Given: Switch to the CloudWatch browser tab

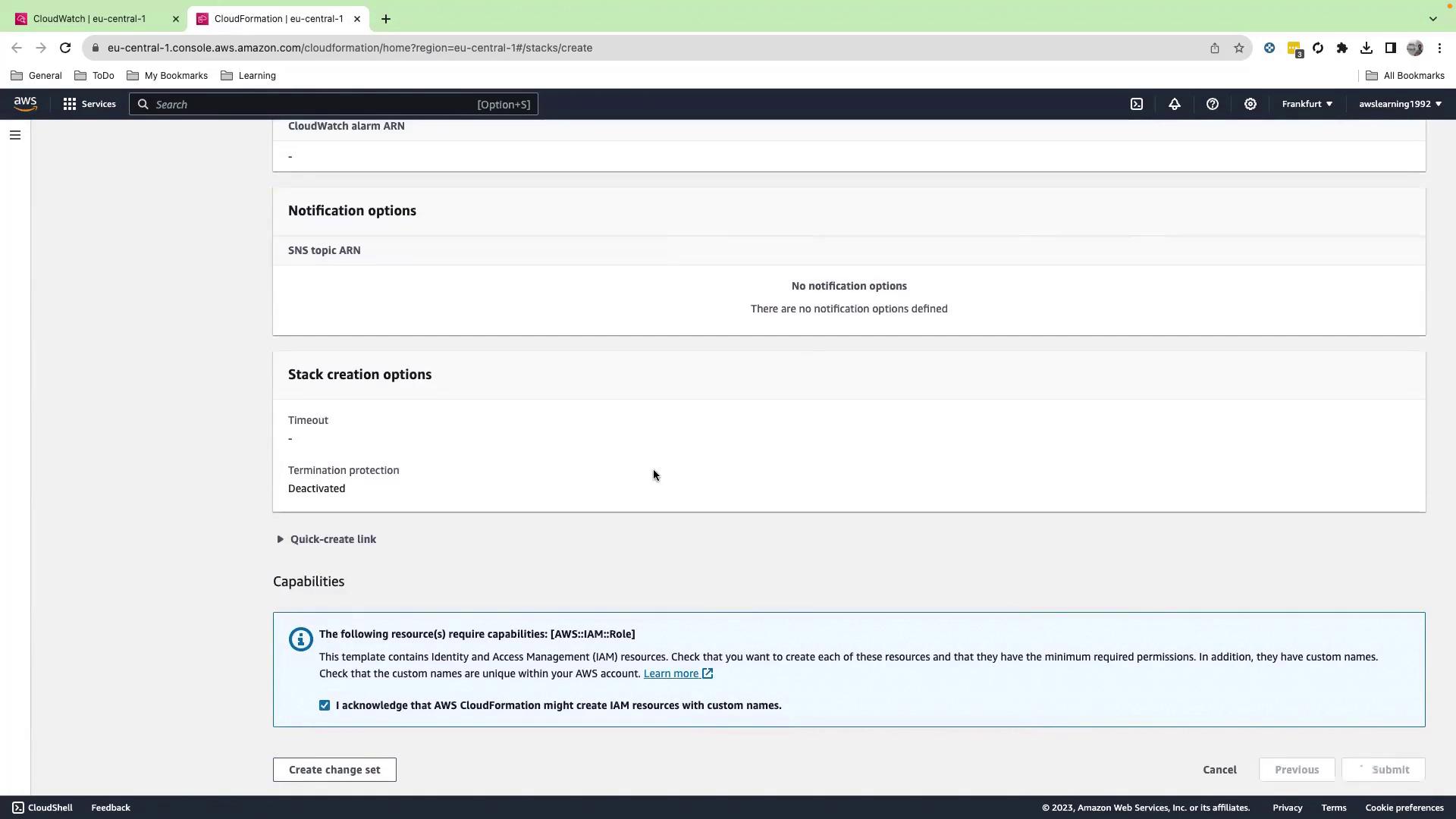Looking at the screenshot, I should coord(89,18).
